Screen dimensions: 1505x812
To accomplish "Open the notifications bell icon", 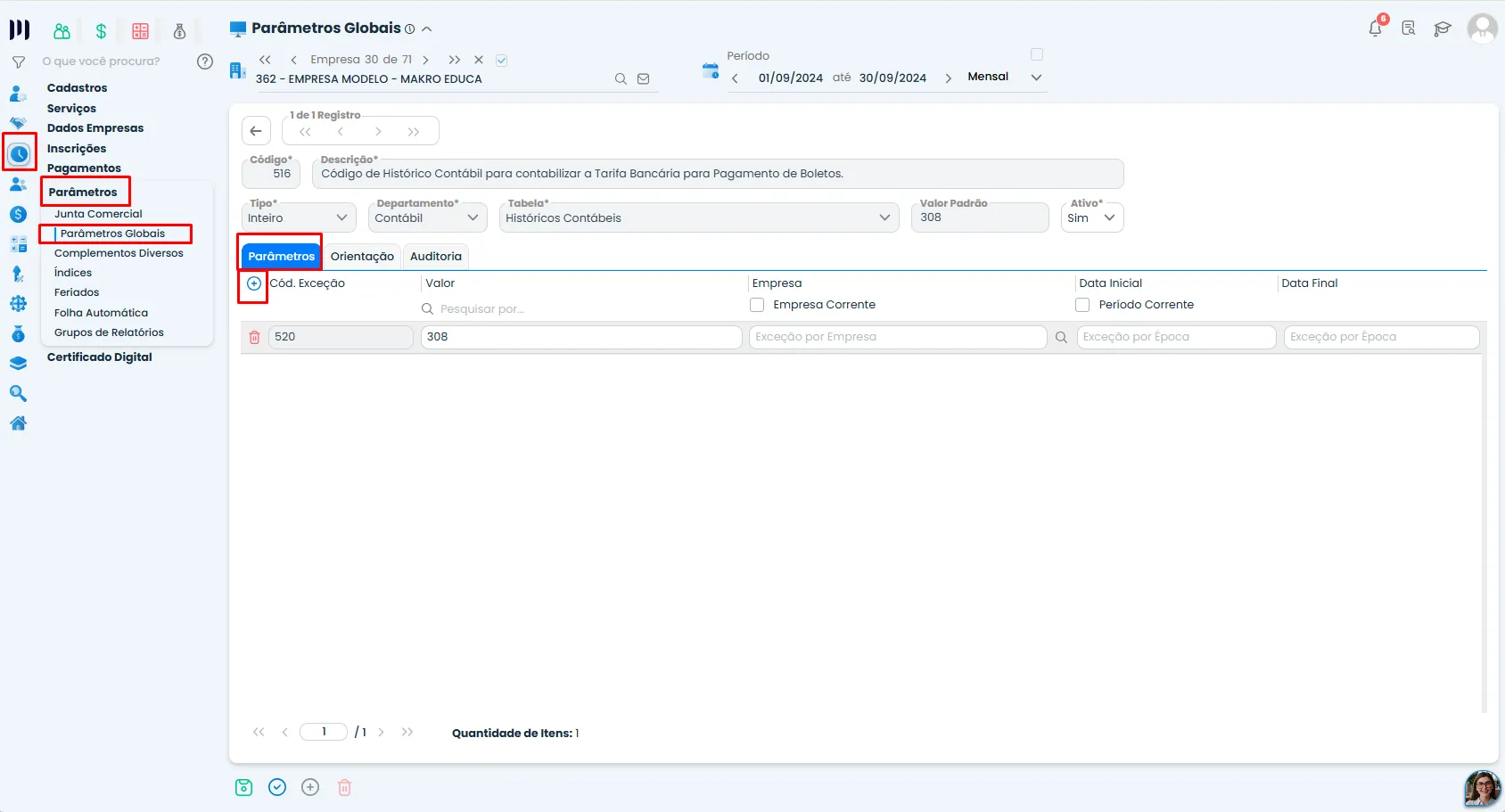I will tap(1375, 29).
